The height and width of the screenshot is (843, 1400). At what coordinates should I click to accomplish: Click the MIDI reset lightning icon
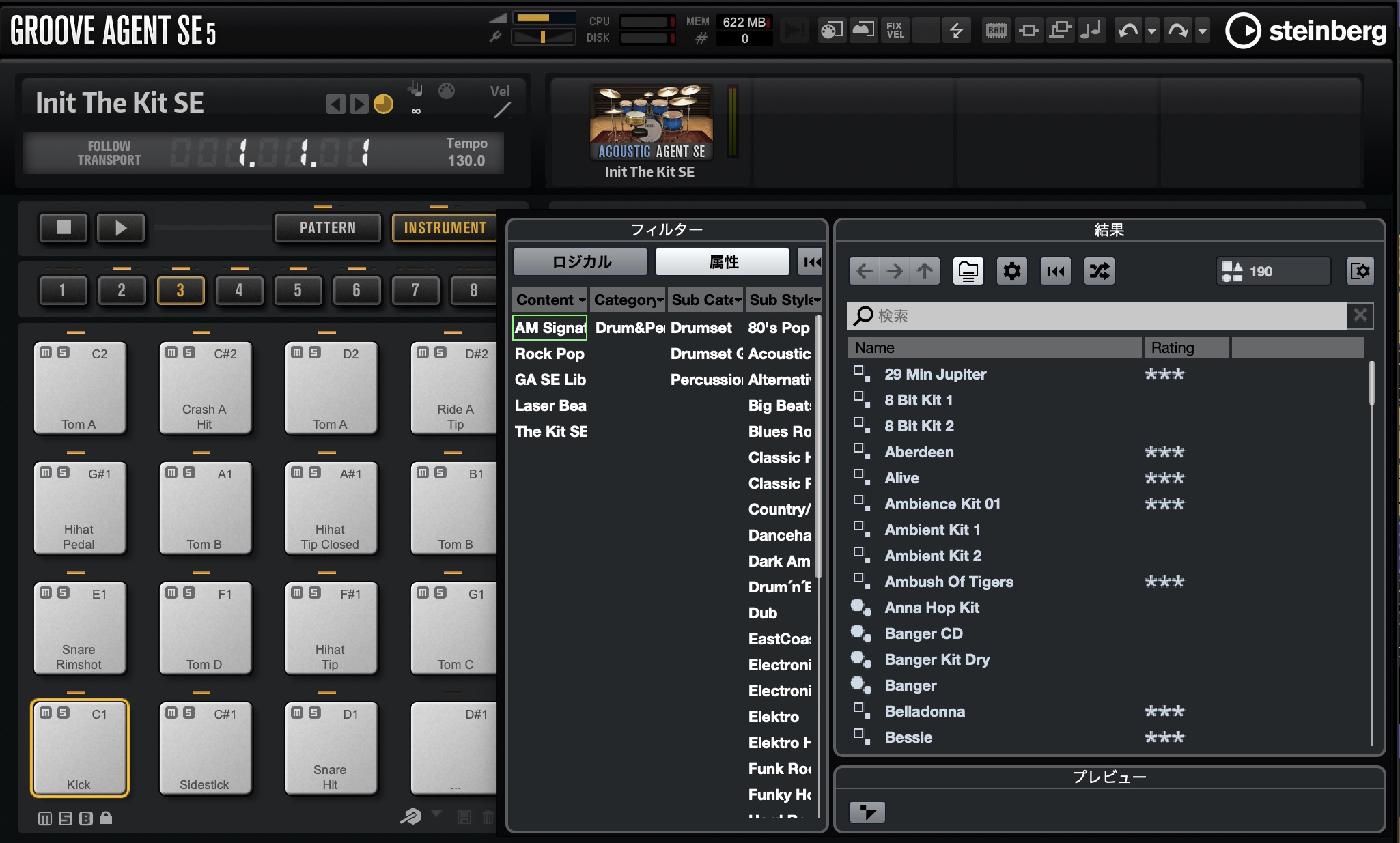(957, 30)
